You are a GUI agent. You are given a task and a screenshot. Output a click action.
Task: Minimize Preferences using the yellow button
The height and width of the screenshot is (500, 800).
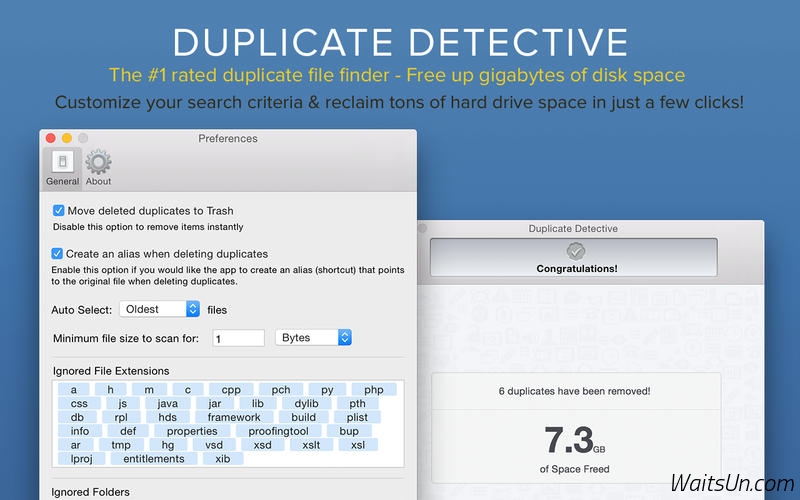(67, 138)
